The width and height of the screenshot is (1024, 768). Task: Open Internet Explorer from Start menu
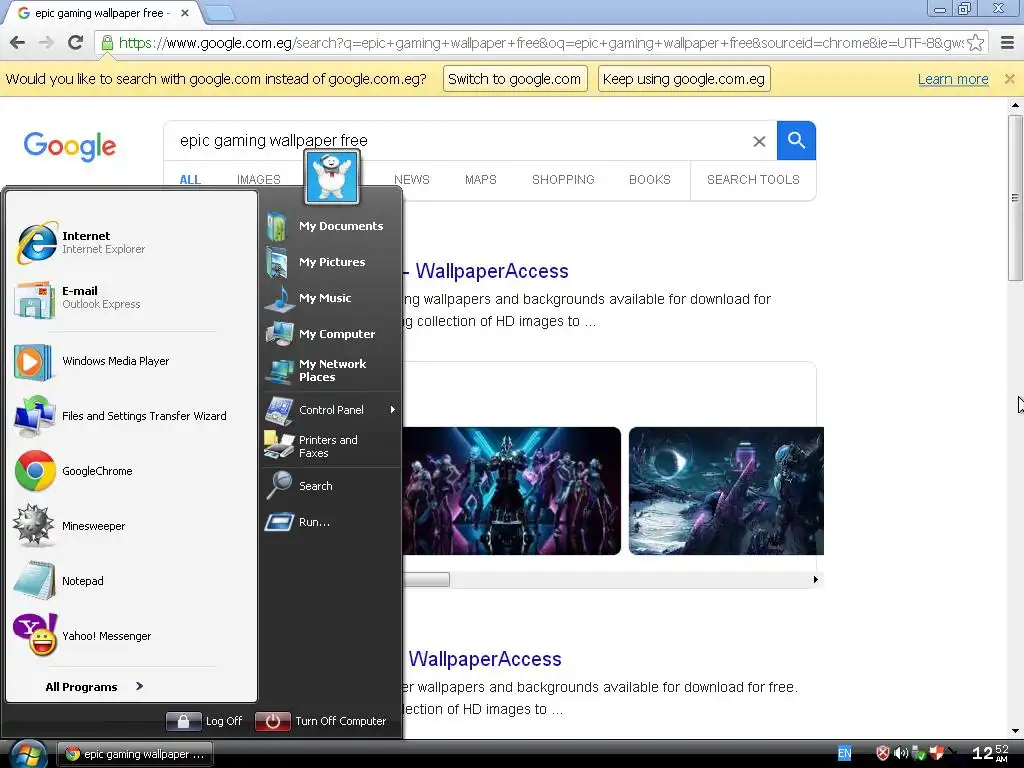point(131,242)
